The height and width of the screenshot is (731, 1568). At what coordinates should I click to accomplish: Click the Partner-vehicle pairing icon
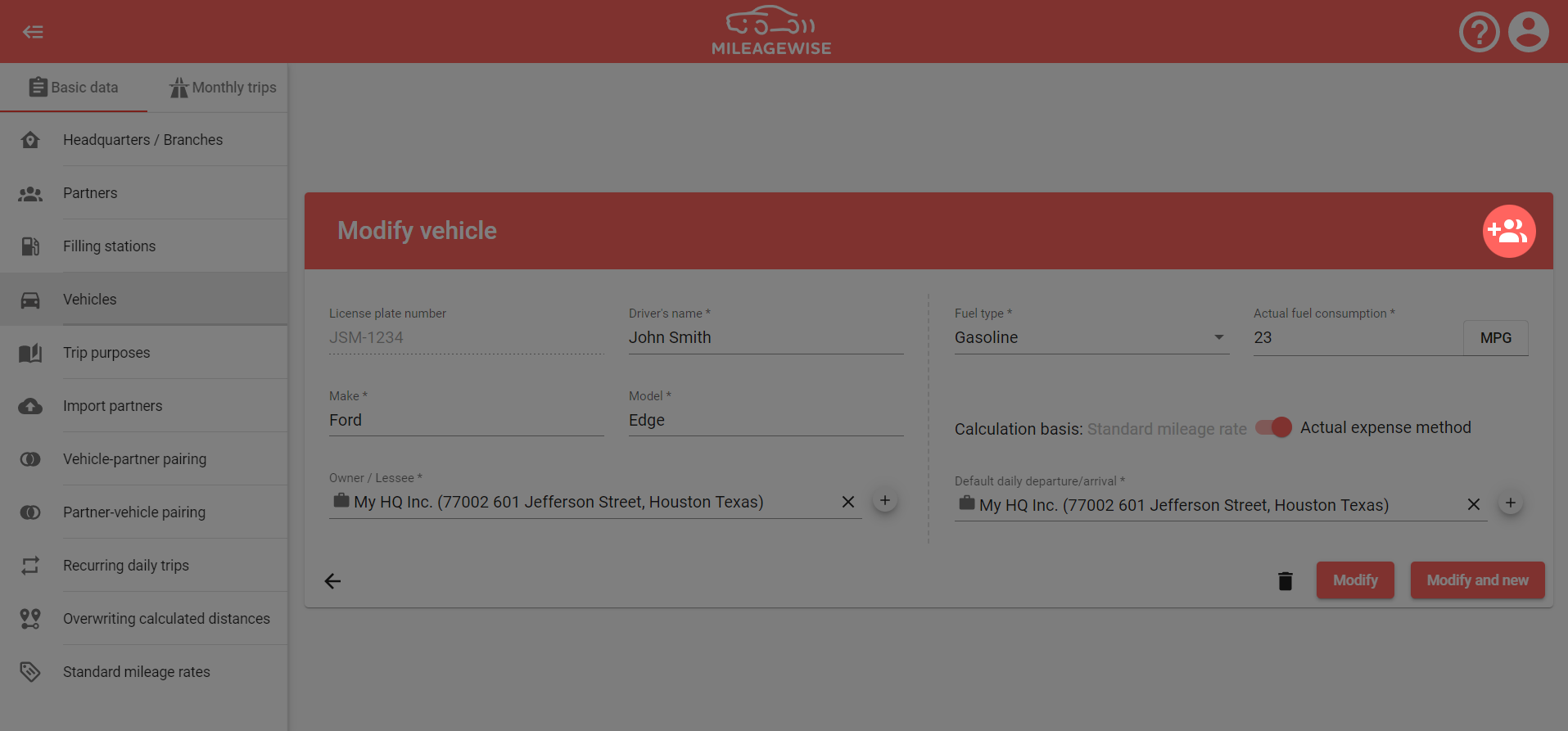click(30, 512)
